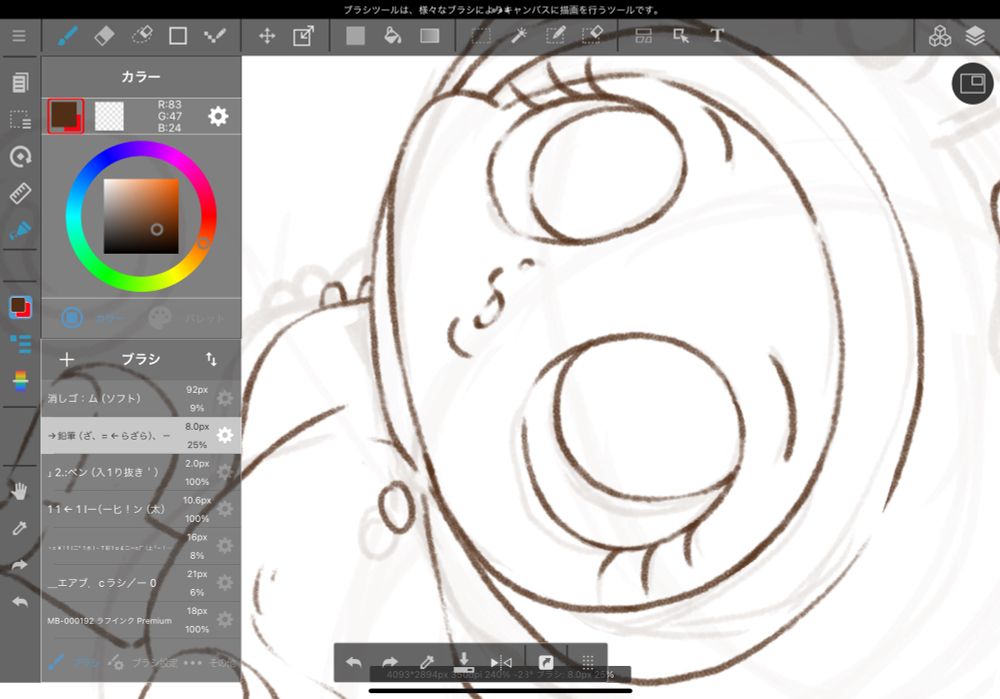Image resolution: width=1000 pixels, height=699 pixels.
Task: Open the ruler guide tool in sidebar
Action: (x=20, y=193)
